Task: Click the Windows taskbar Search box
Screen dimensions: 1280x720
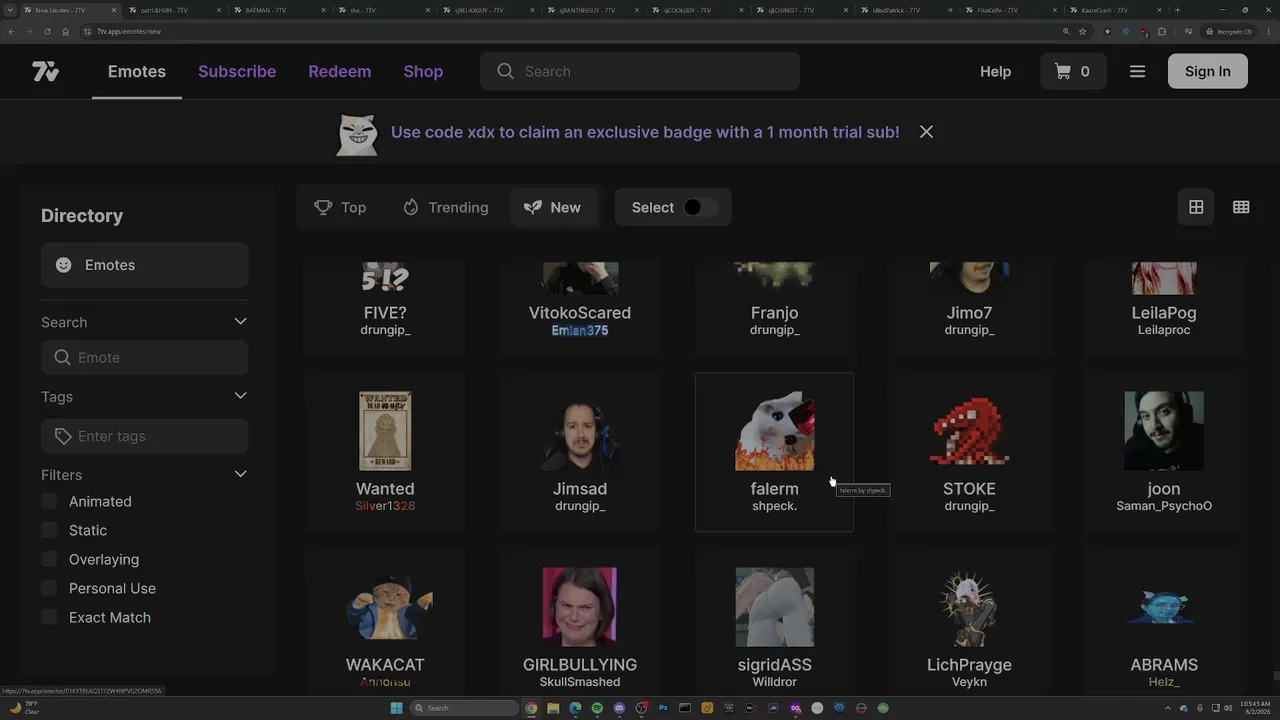Action: pos(464,708)
